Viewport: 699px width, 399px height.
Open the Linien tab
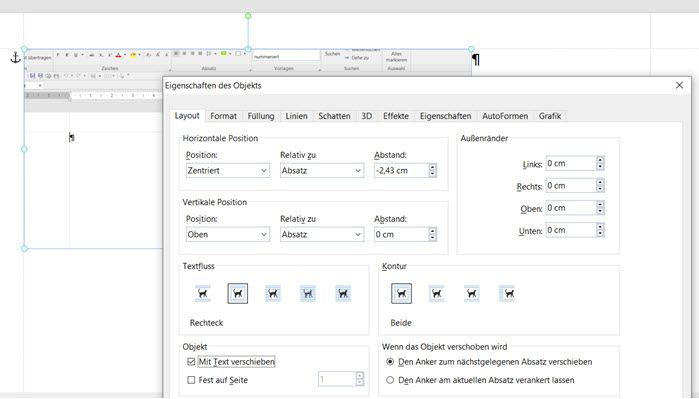coord(296,116)
